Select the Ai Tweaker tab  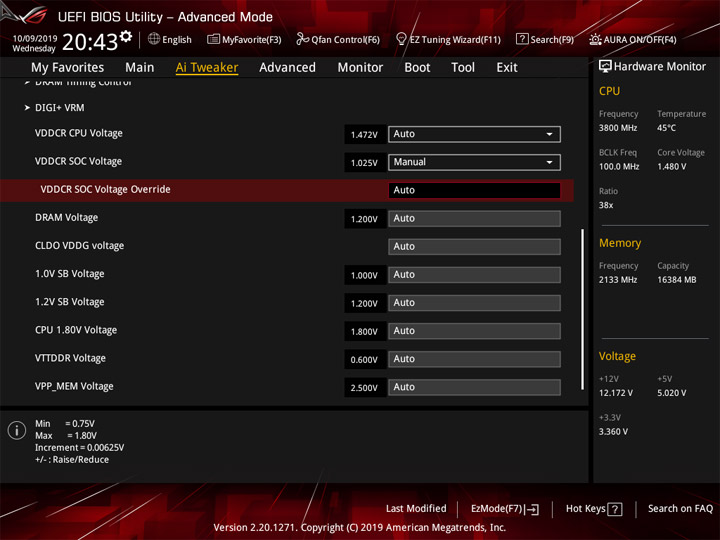[207, 68]
